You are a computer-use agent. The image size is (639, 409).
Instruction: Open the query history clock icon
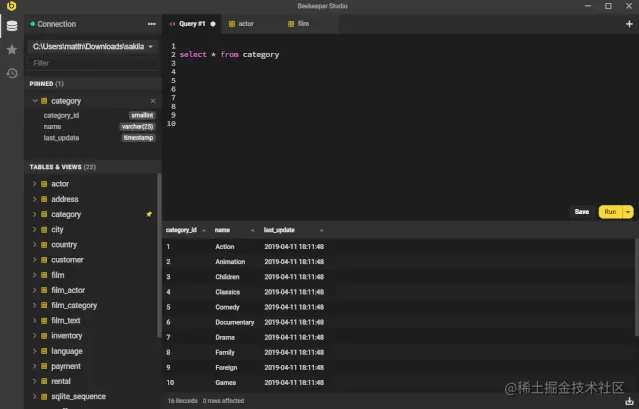click(x=12, y=73)
